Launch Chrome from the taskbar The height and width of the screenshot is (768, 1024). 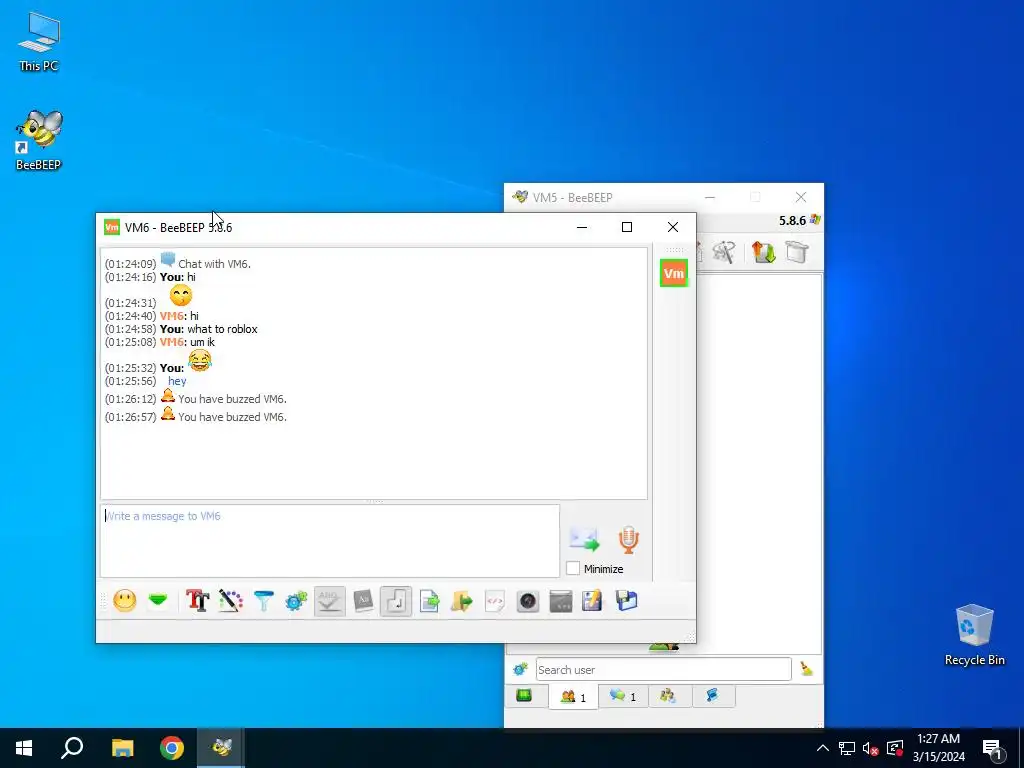[x=172, y=748]
